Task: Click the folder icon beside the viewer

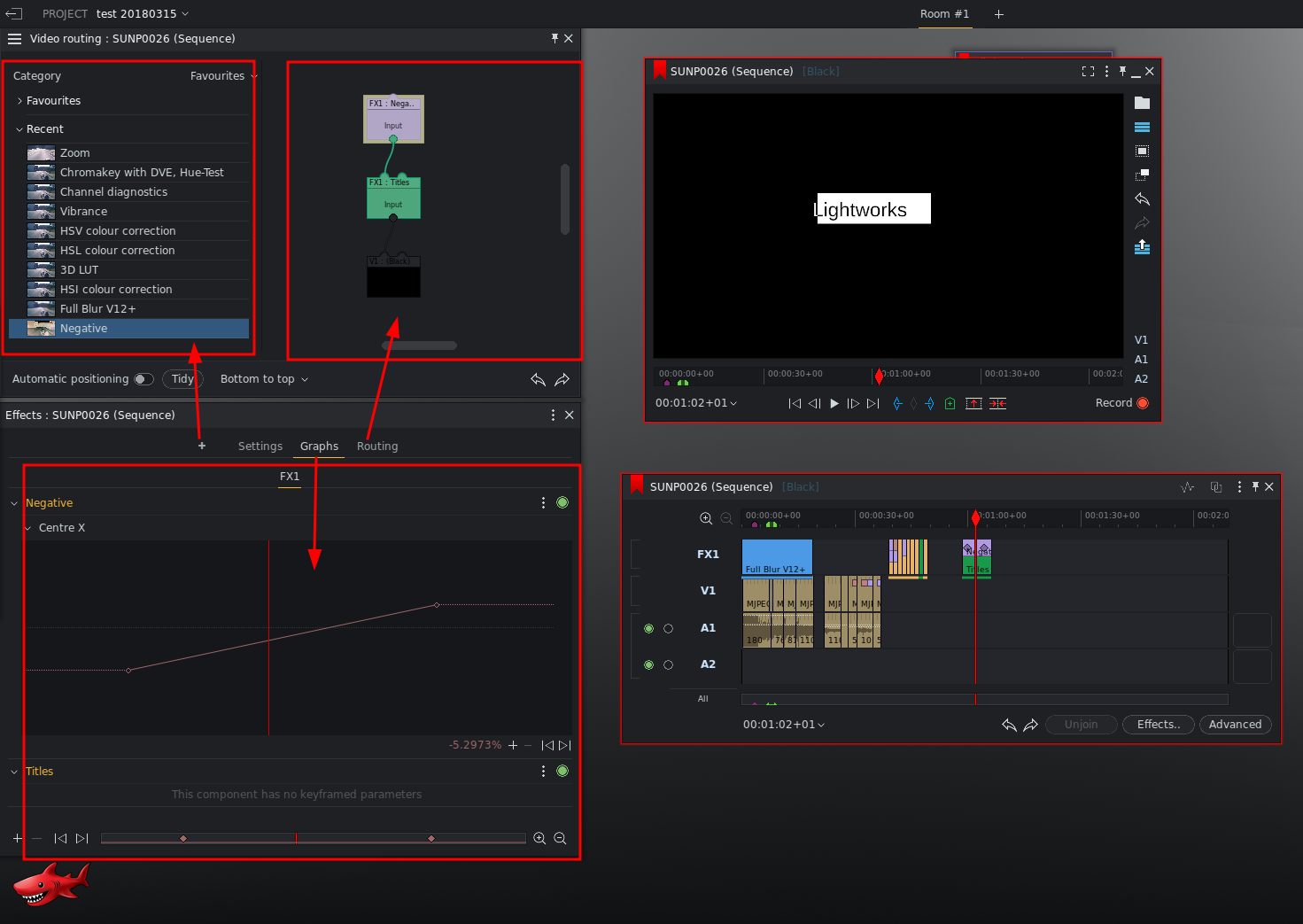Action: 1142,103
